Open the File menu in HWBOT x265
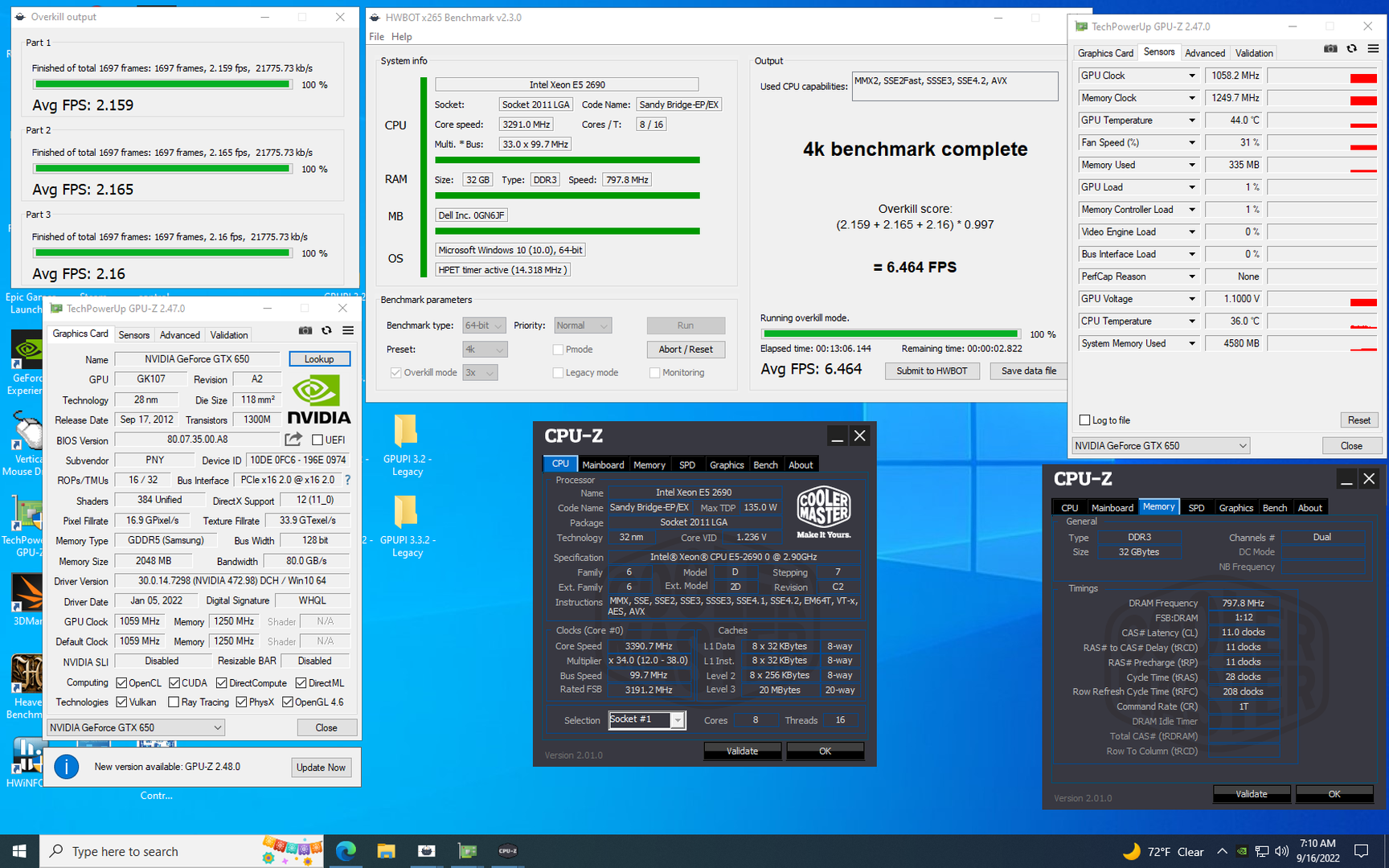1389x868 pixels. [377, 37]
